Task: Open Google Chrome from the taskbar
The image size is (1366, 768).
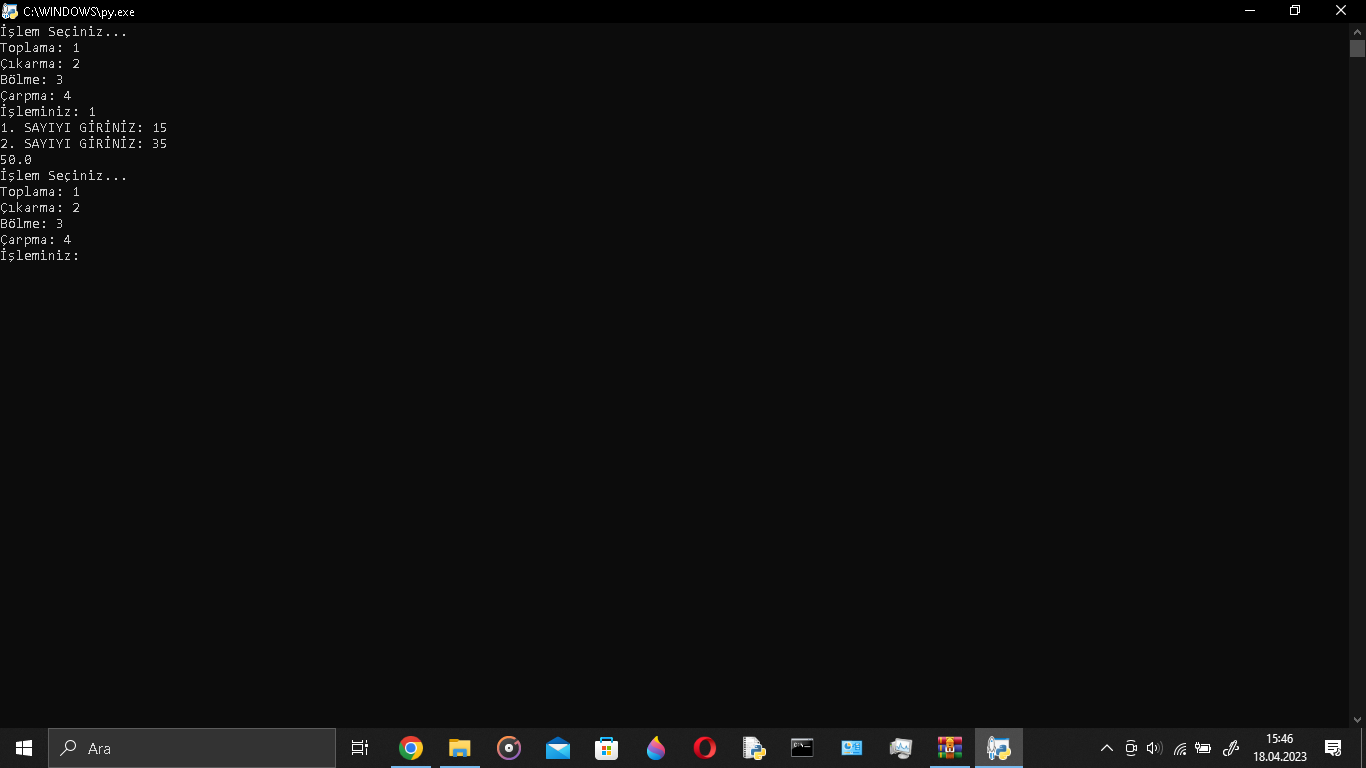Action: click(410, 748)
